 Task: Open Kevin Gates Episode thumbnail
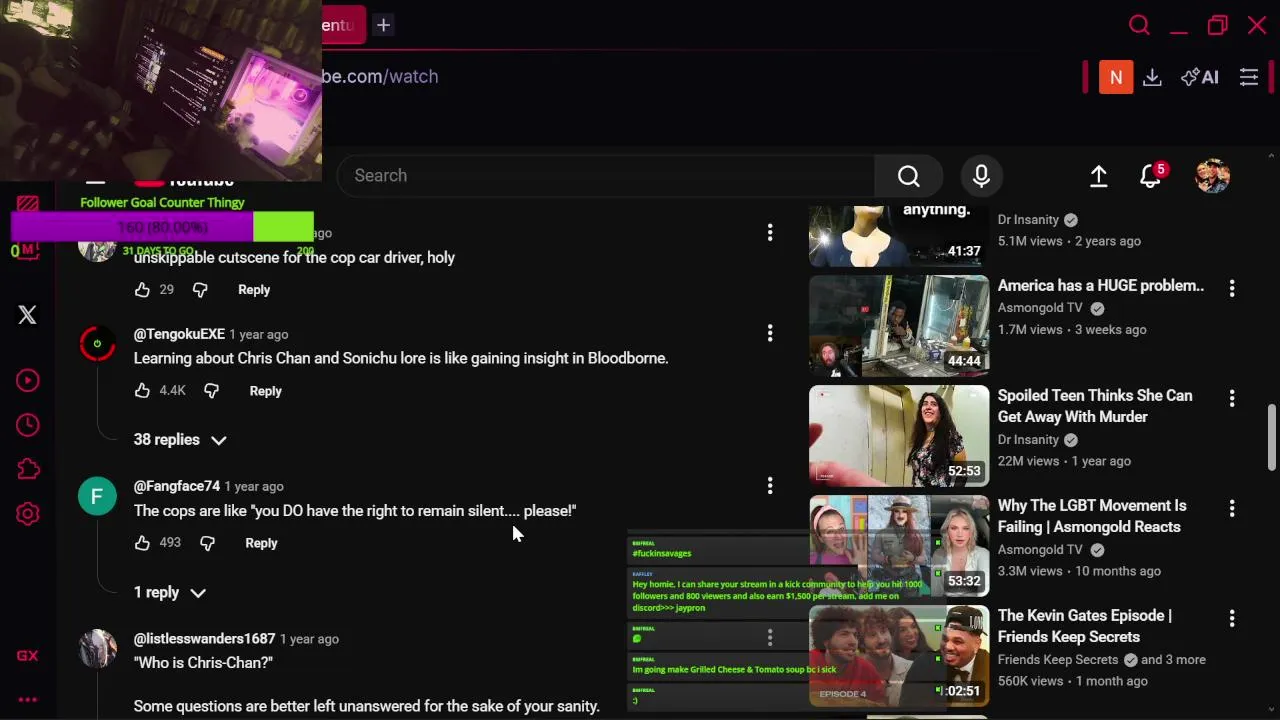pyautogui.click(x=899, y=656)
